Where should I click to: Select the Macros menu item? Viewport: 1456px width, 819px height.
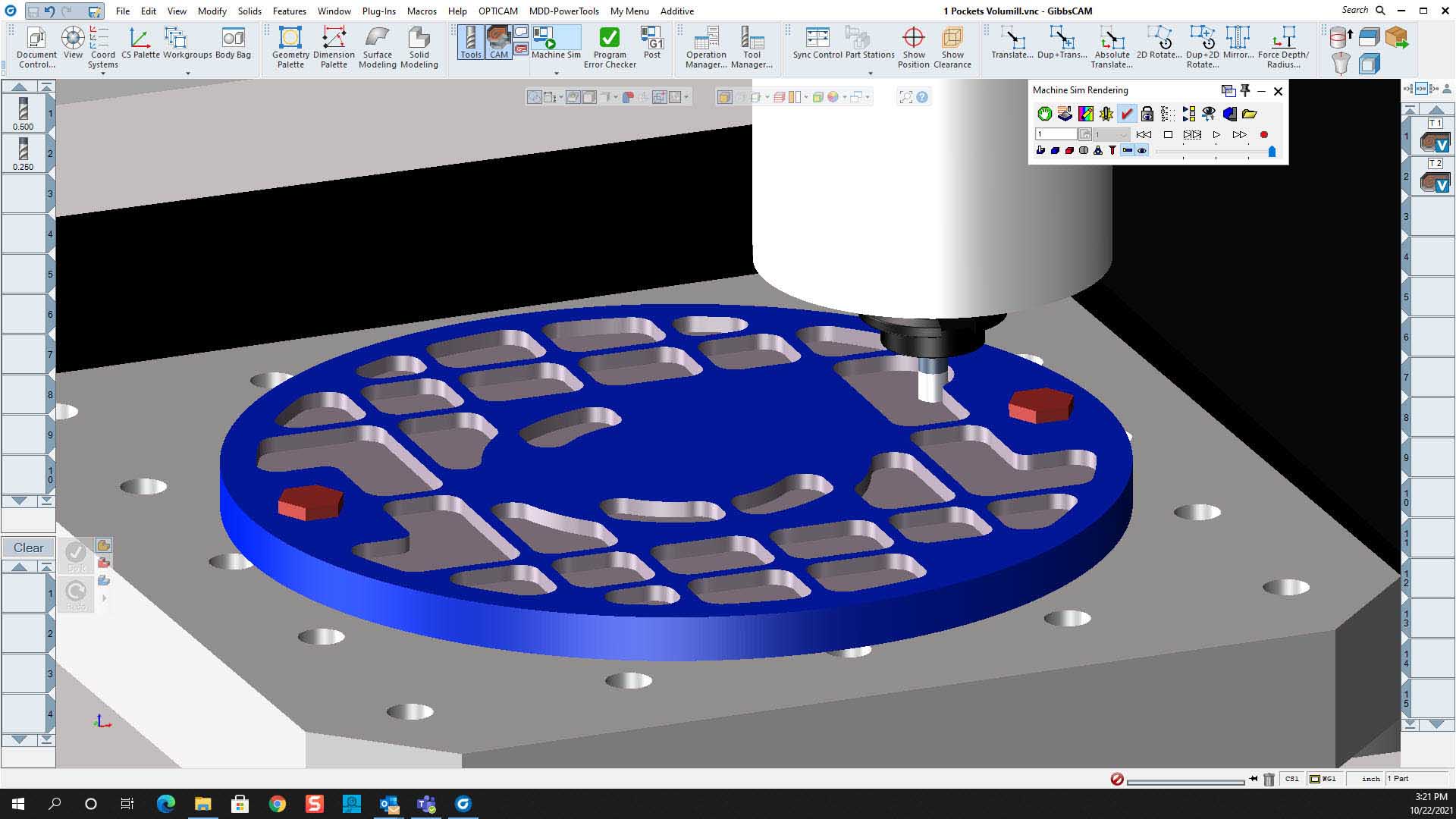point(421,11)
